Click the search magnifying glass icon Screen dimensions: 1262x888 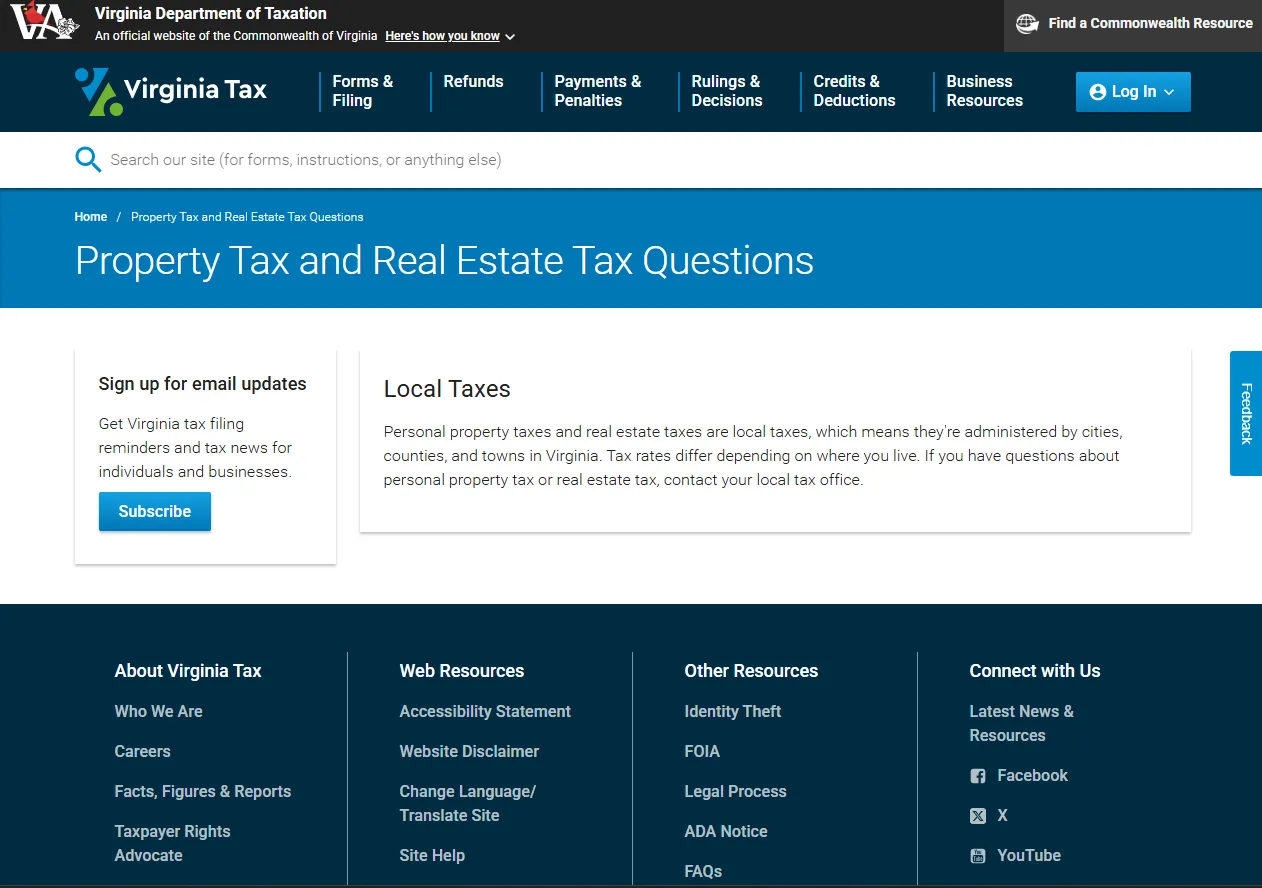point(88,159)
